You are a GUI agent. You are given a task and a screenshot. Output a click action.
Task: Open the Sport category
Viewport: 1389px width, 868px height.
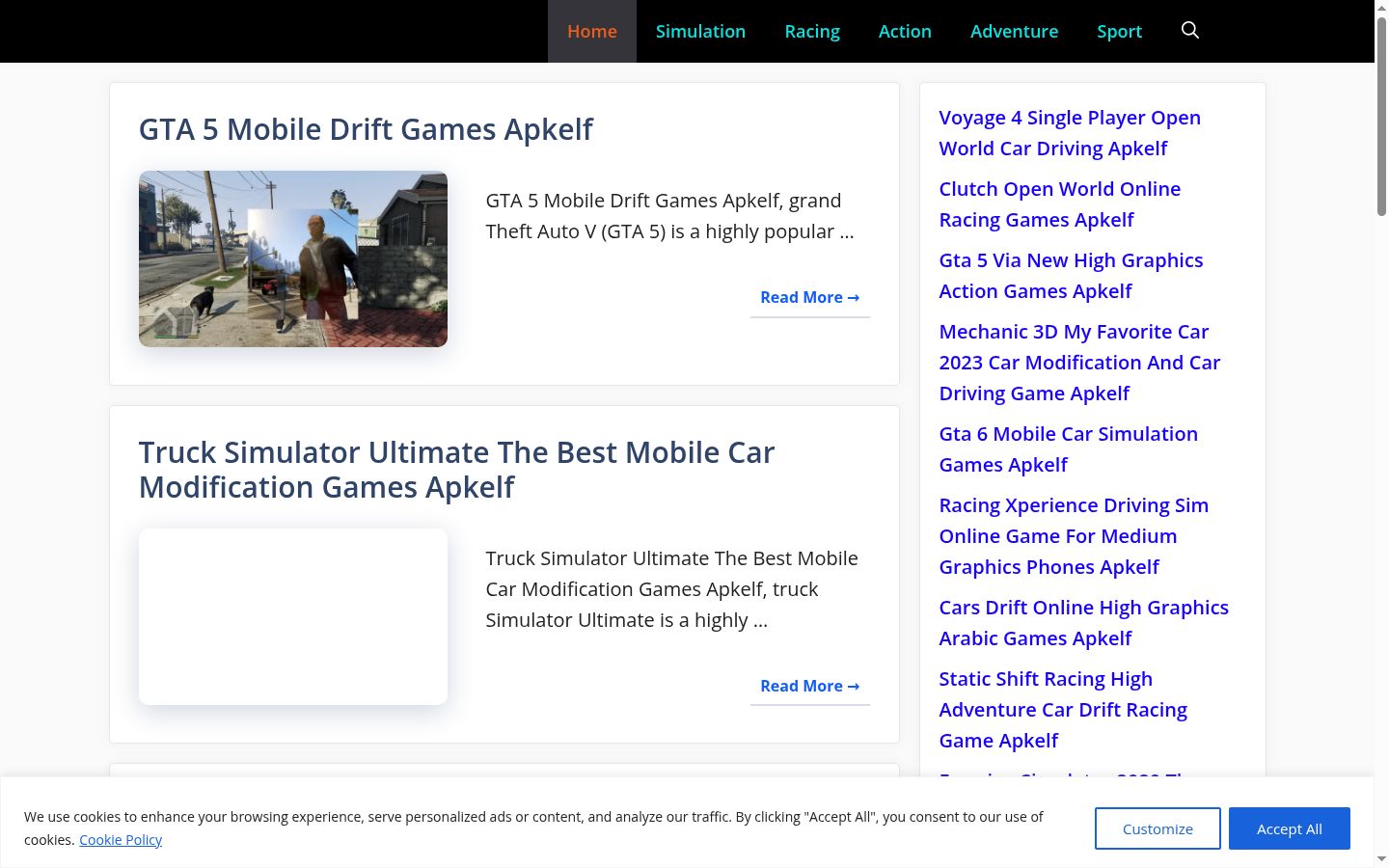point(1119,31)
